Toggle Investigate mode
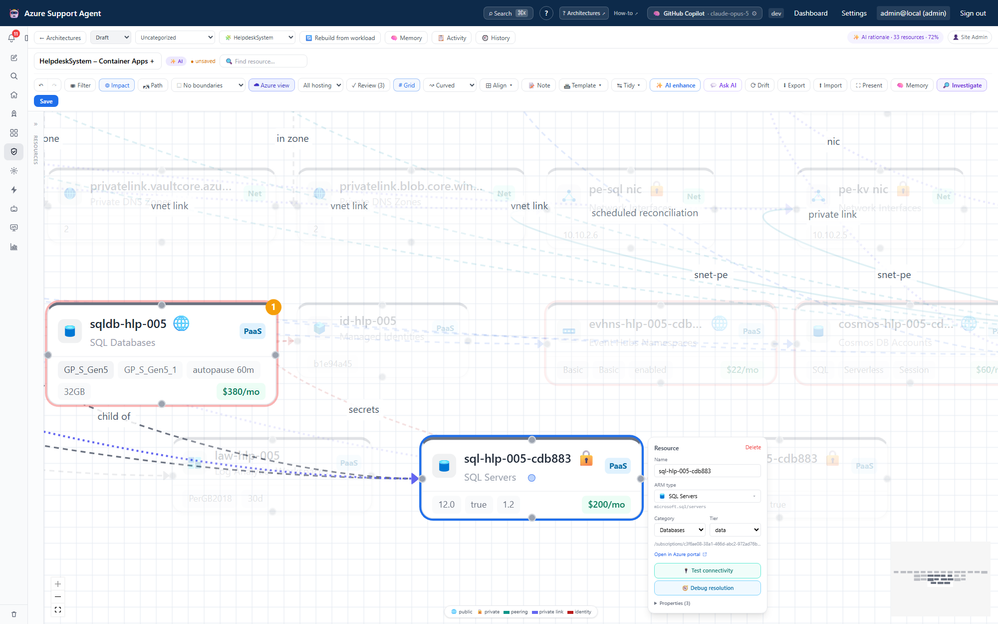The width and height of the screenshot is (998, 624). (x=962, y=85)
